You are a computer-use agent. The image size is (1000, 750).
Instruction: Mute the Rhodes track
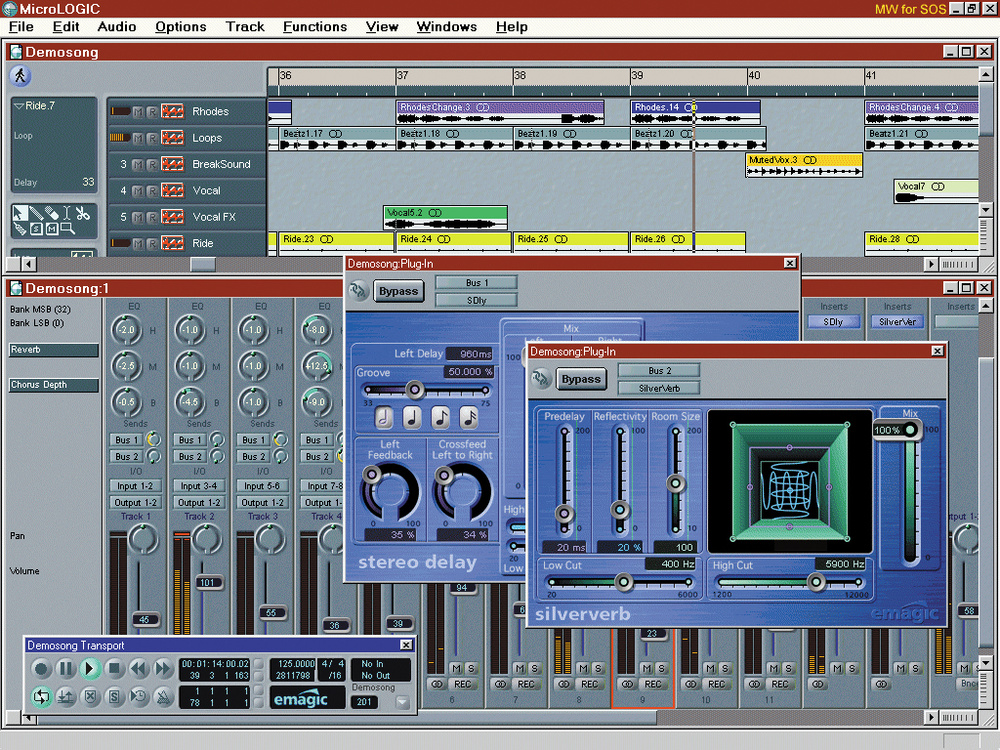pos(138,112)
